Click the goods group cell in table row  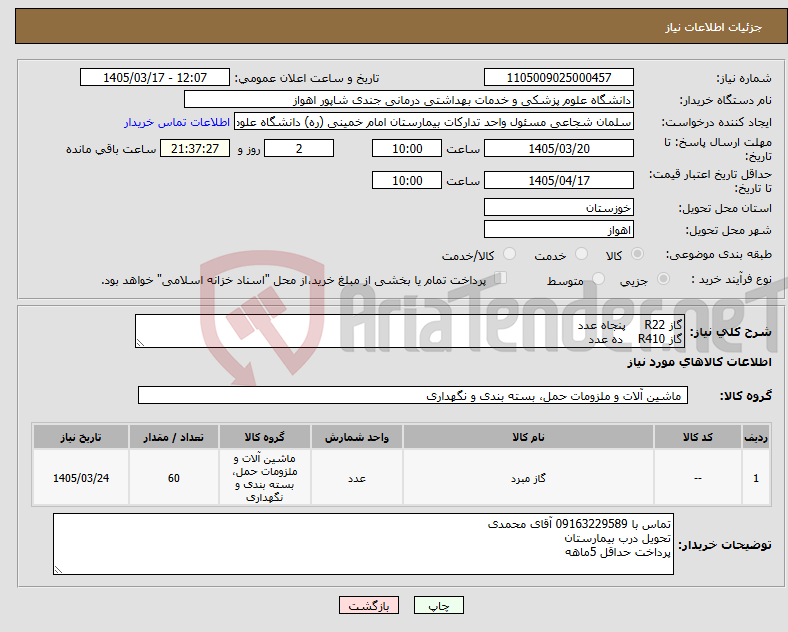(x=265, y=478)
